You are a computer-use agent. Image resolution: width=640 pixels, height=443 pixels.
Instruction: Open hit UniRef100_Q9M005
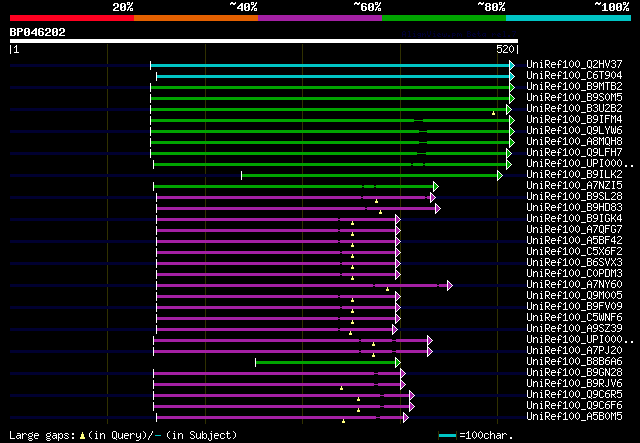click(574, 296)
